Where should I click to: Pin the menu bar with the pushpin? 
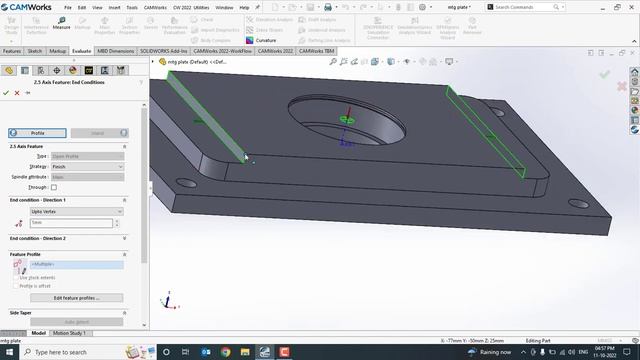point(258,7)
